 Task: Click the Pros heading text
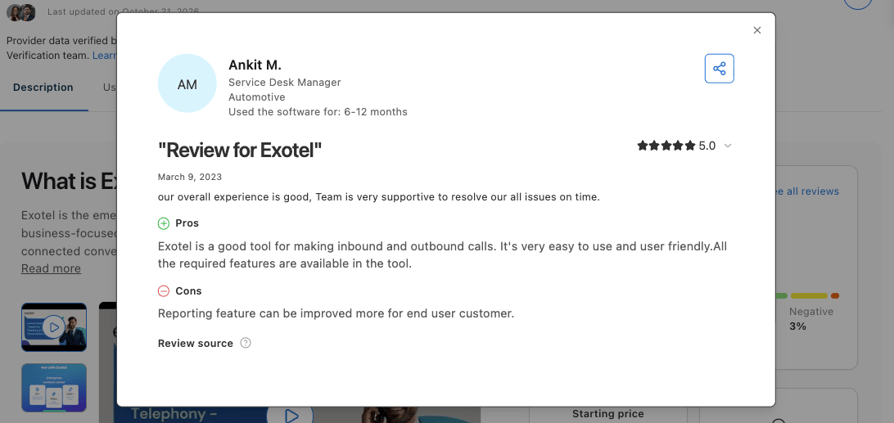pos(187,223)
